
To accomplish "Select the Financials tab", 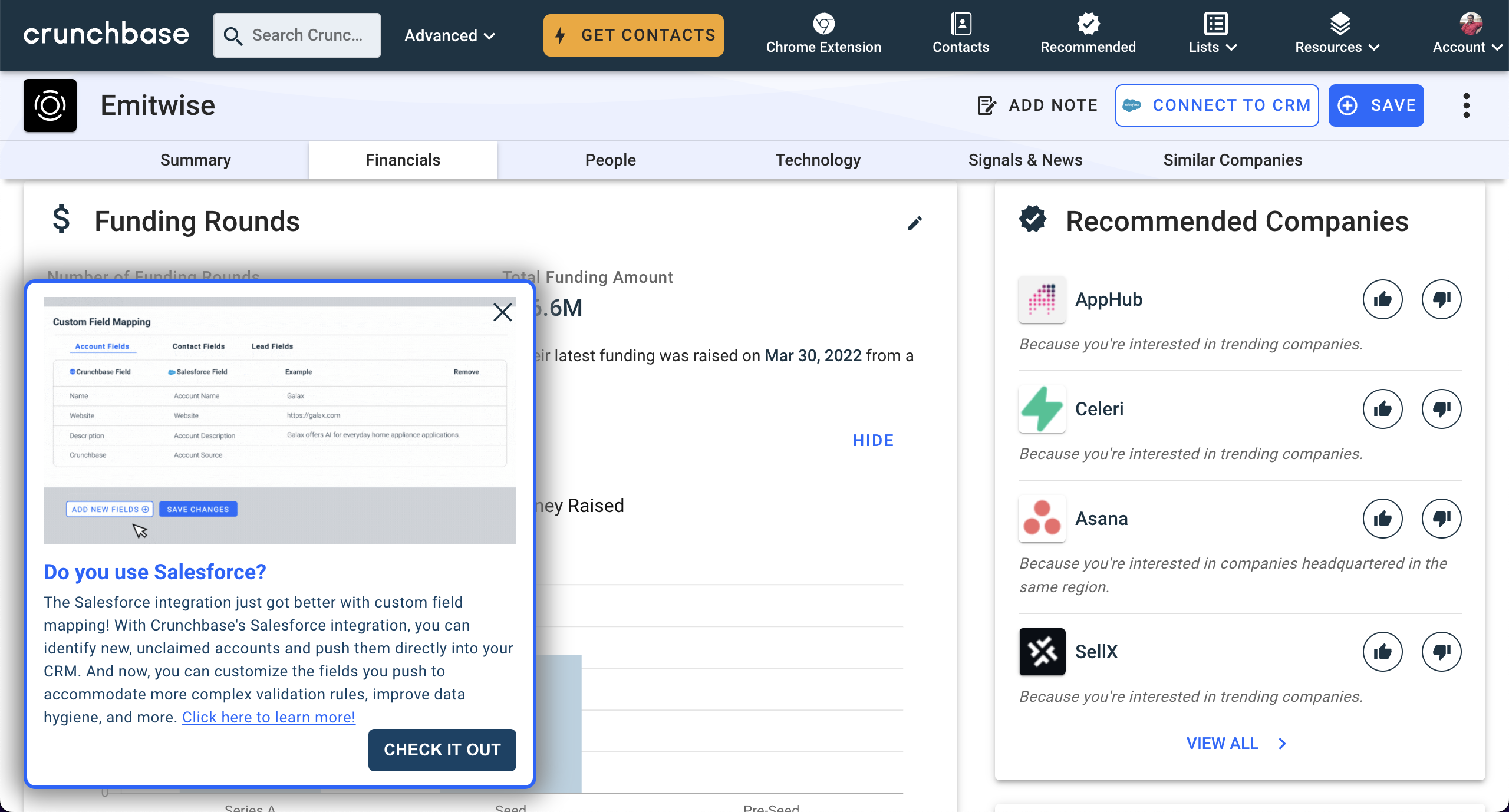I will coord(403,160).
